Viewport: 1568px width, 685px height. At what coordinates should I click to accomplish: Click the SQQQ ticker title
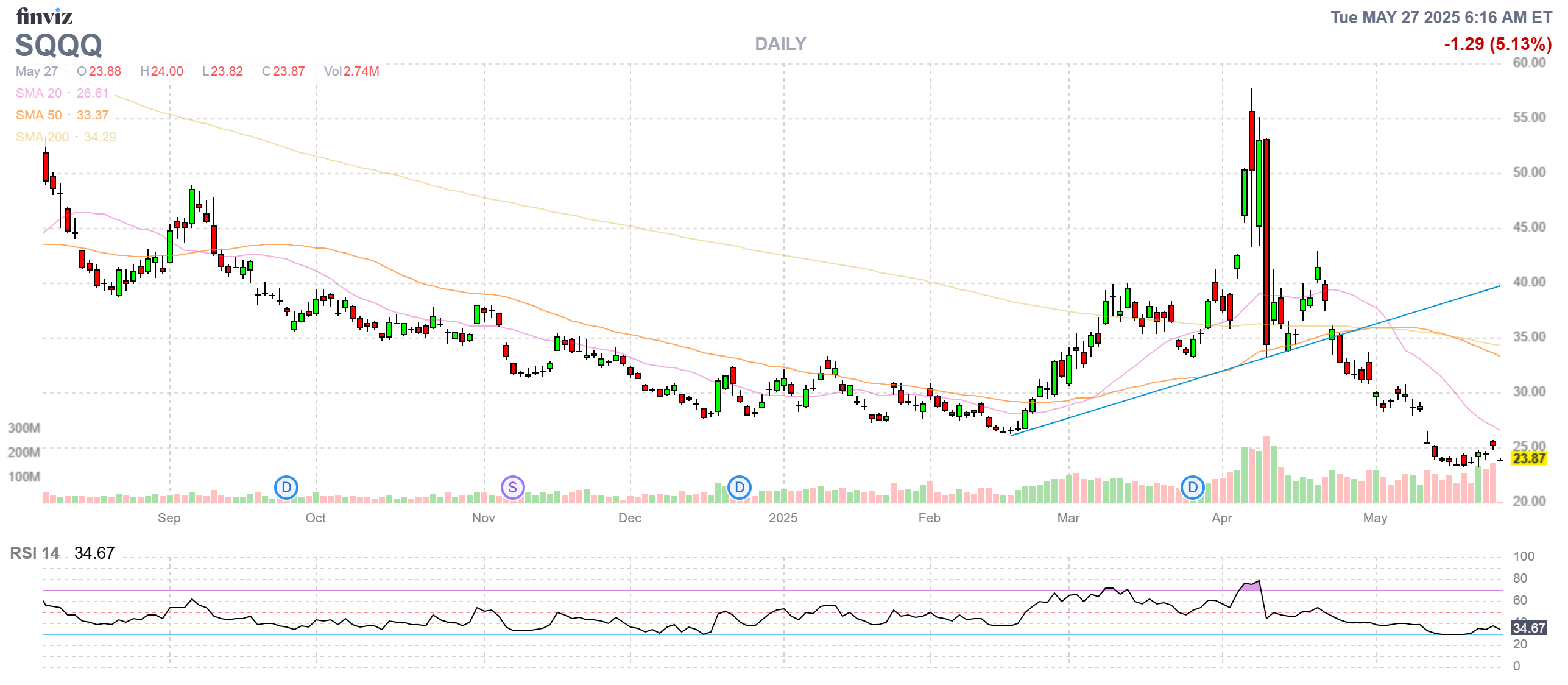(x=58, y=45)
